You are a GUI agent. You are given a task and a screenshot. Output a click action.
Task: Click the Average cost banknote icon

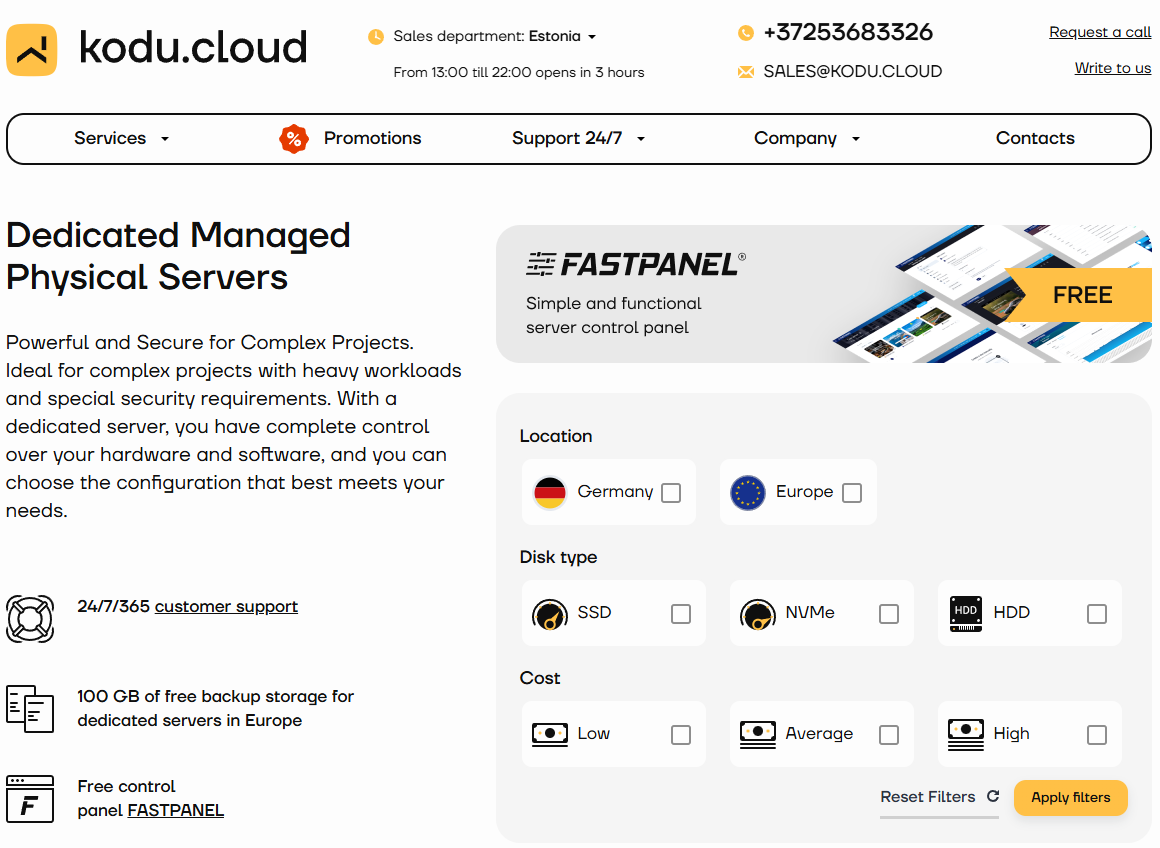758,734
